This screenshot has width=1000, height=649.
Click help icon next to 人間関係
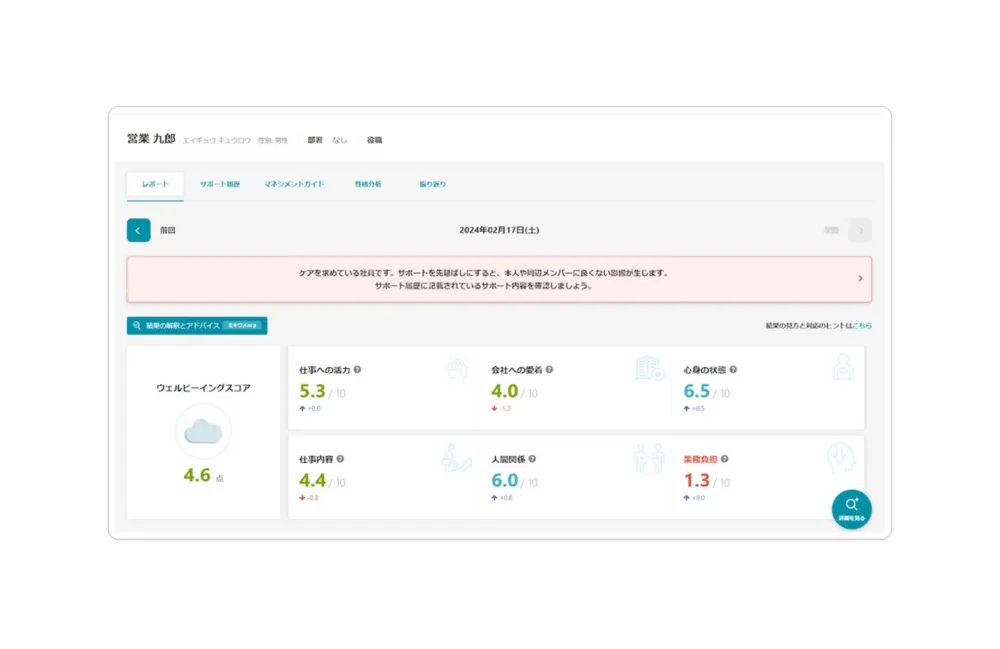532,459
